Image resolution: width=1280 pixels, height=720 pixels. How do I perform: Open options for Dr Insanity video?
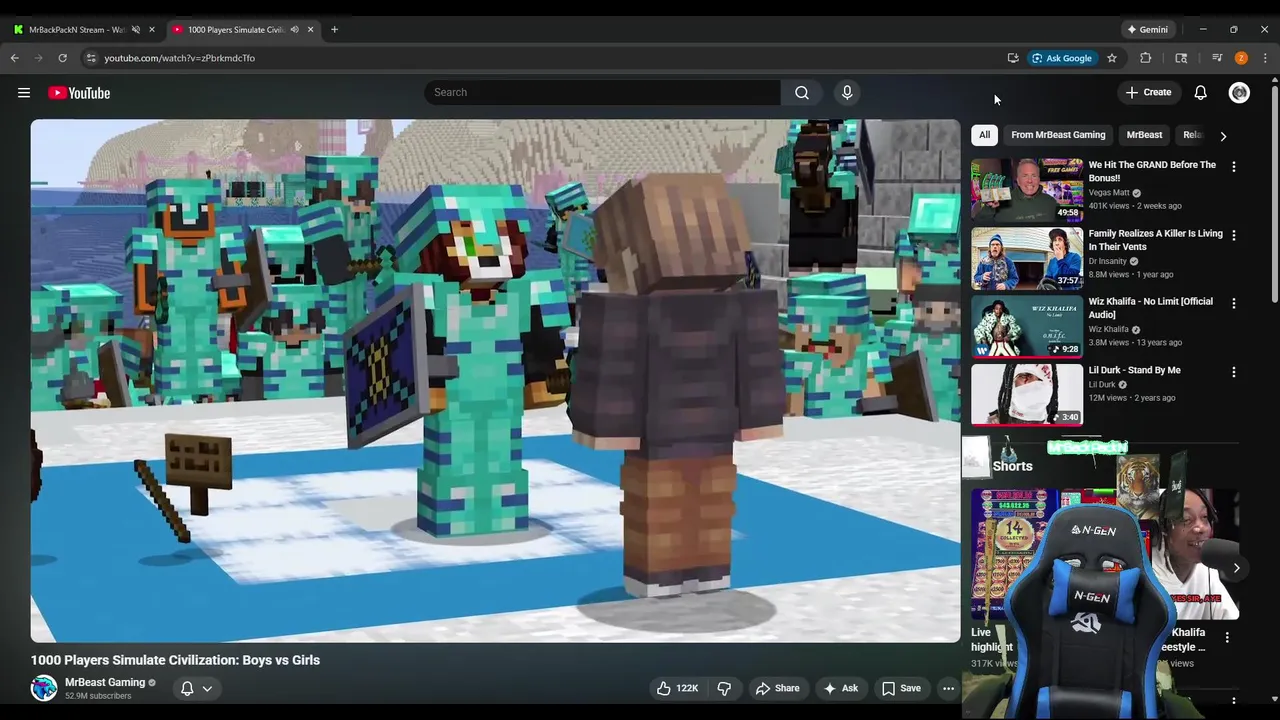point(1233,235)
